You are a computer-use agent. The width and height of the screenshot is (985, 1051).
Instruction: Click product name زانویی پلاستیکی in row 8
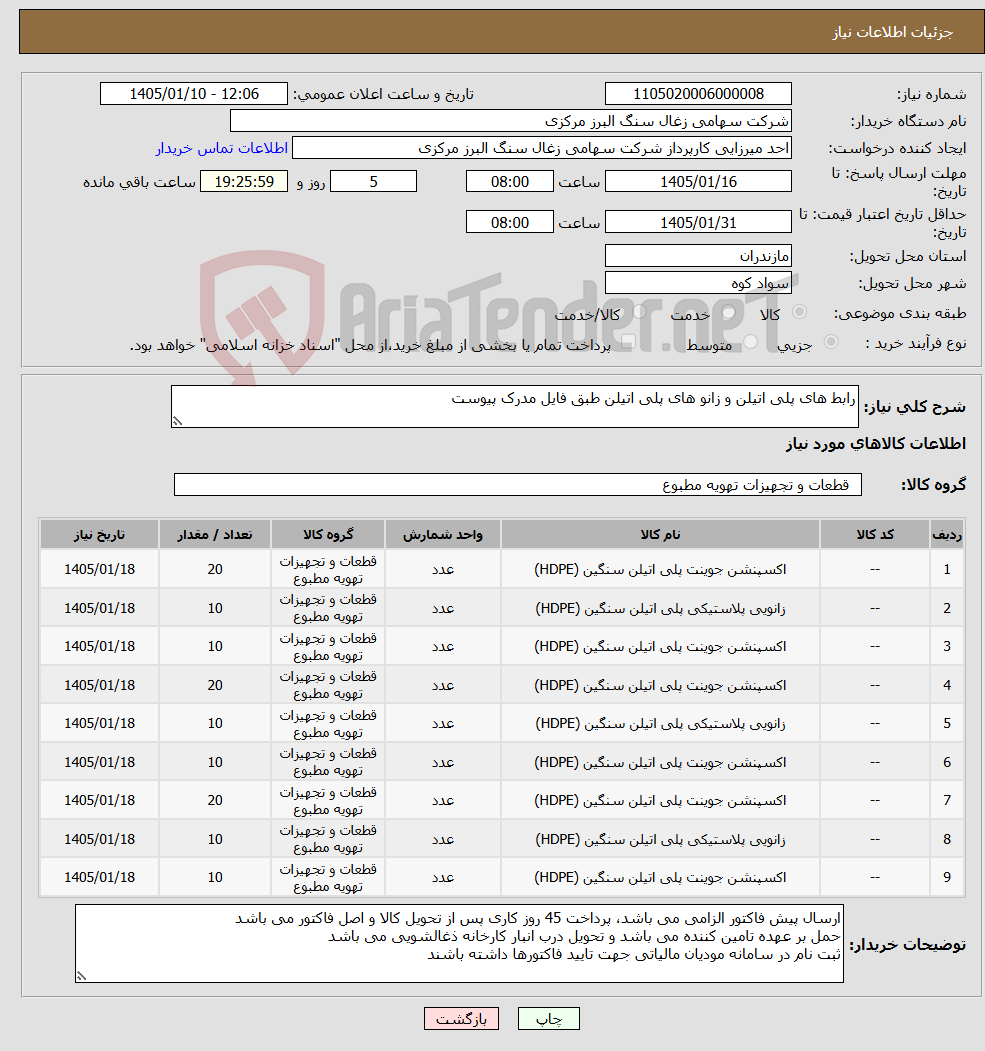(x=660, y=839)
